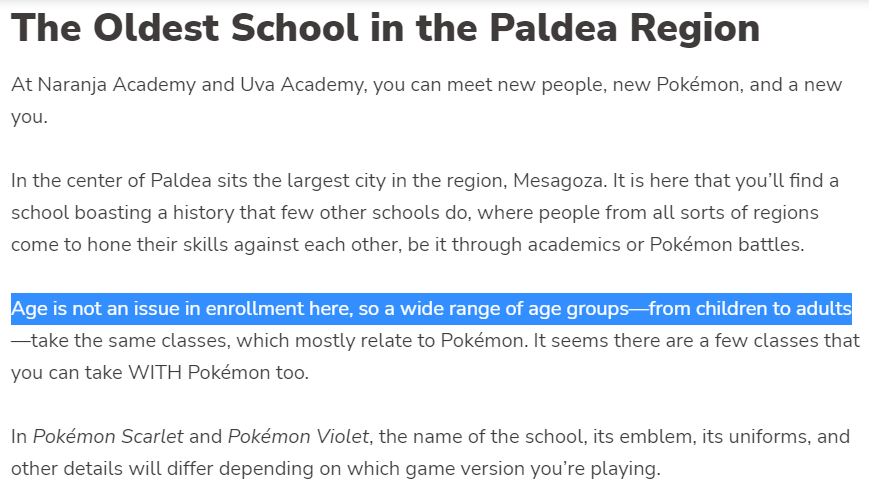Click the word "Mesagoza" in the second paragraph

tap(562, 181)
